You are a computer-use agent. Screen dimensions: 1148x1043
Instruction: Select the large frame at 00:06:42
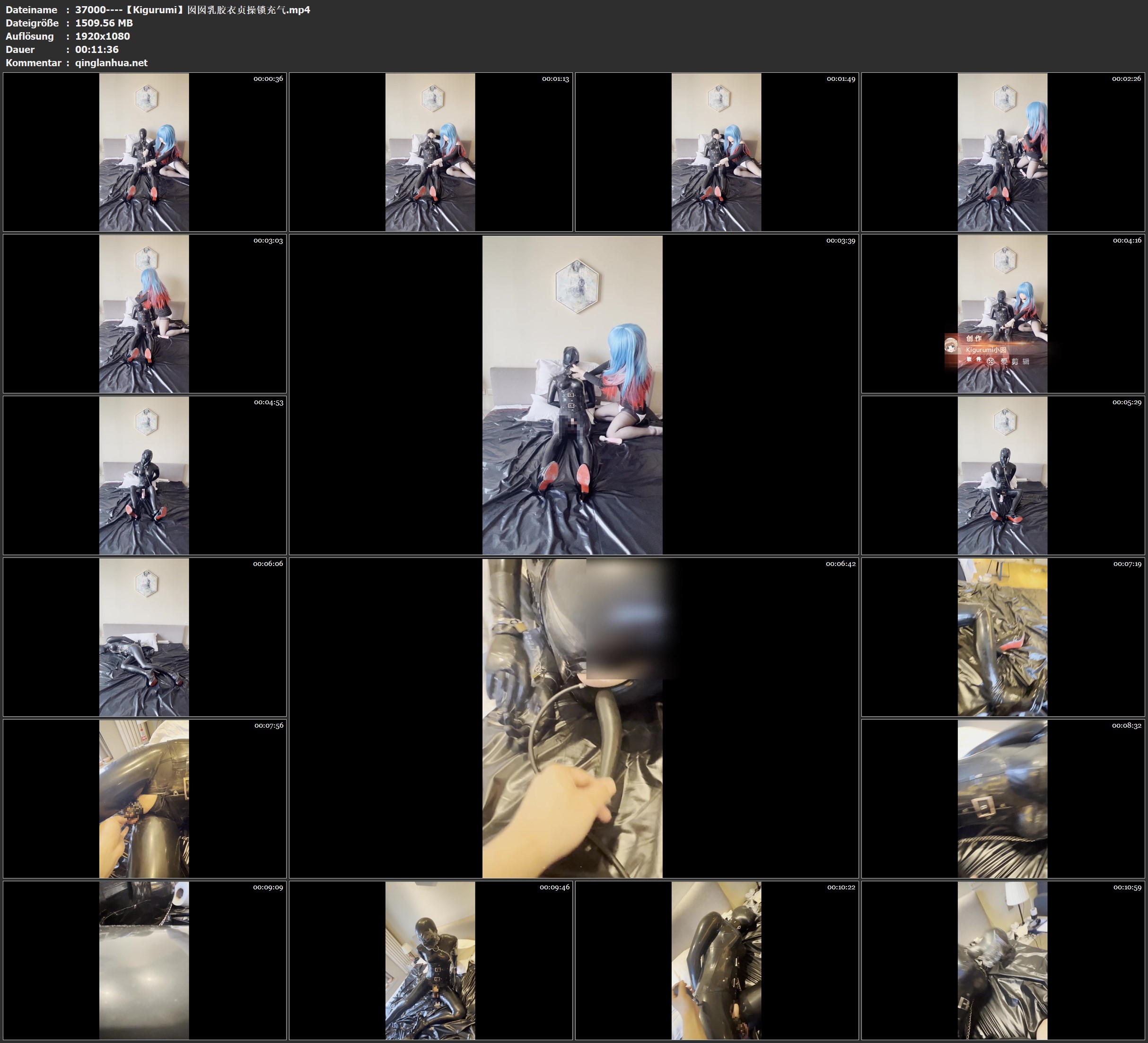(x=572, y=718)
